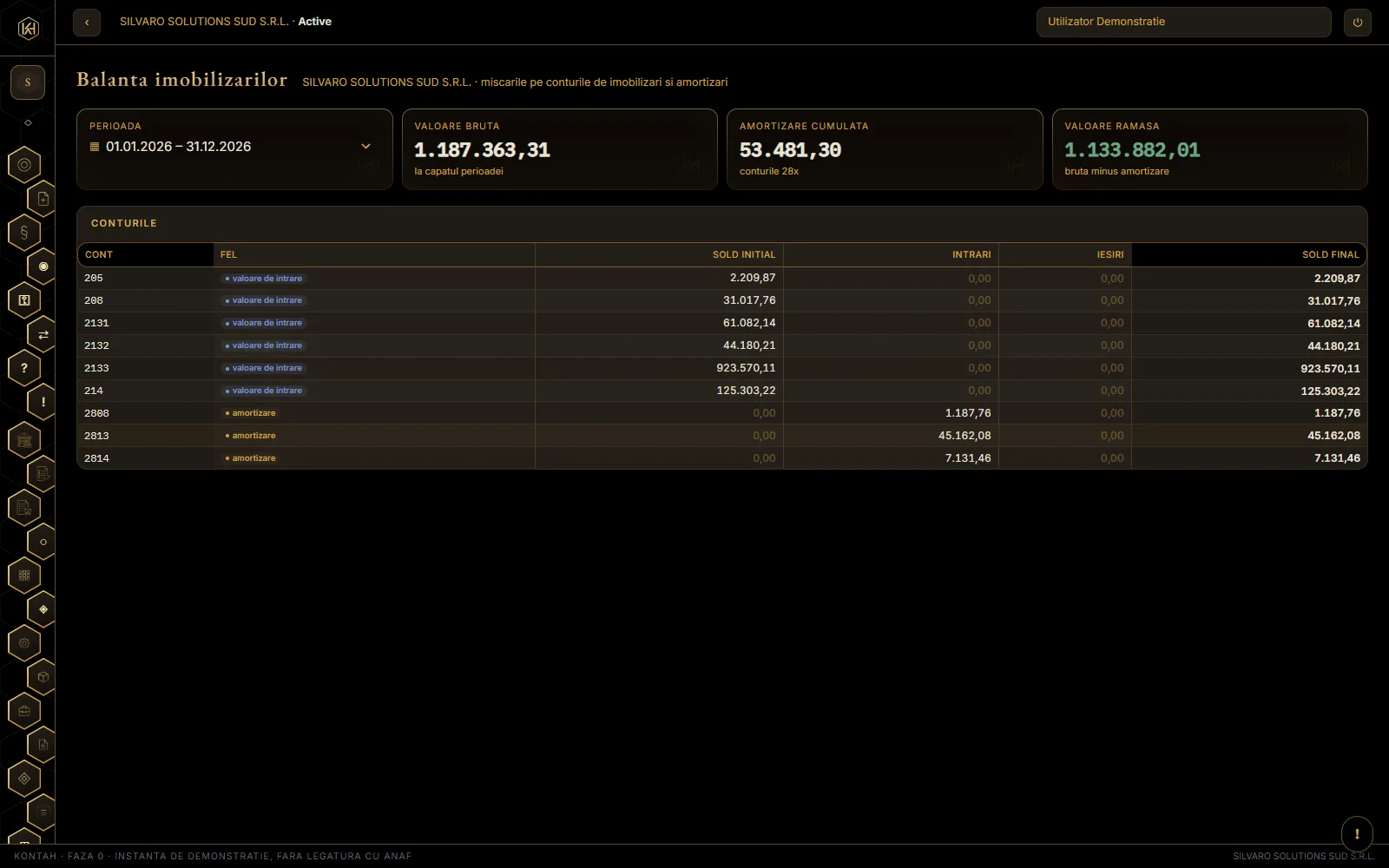Sort by the CONT column header

point(146,254)
